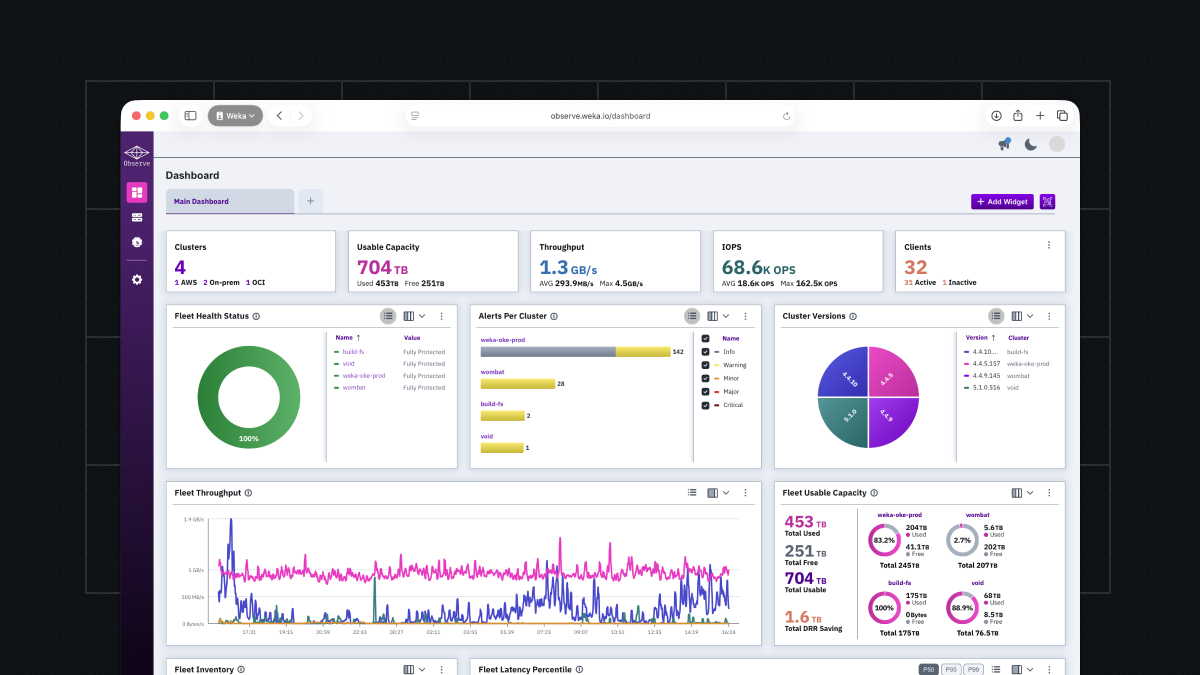Add a new dashboard tab with the plus
The width and height of the screenshot is (1200, 675).
[310, 201]
